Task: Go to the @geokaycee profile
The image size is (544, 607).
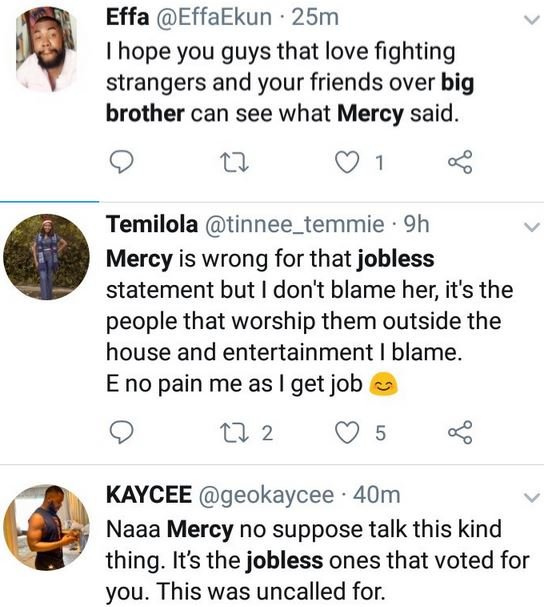Action: [x=266, y=495]
